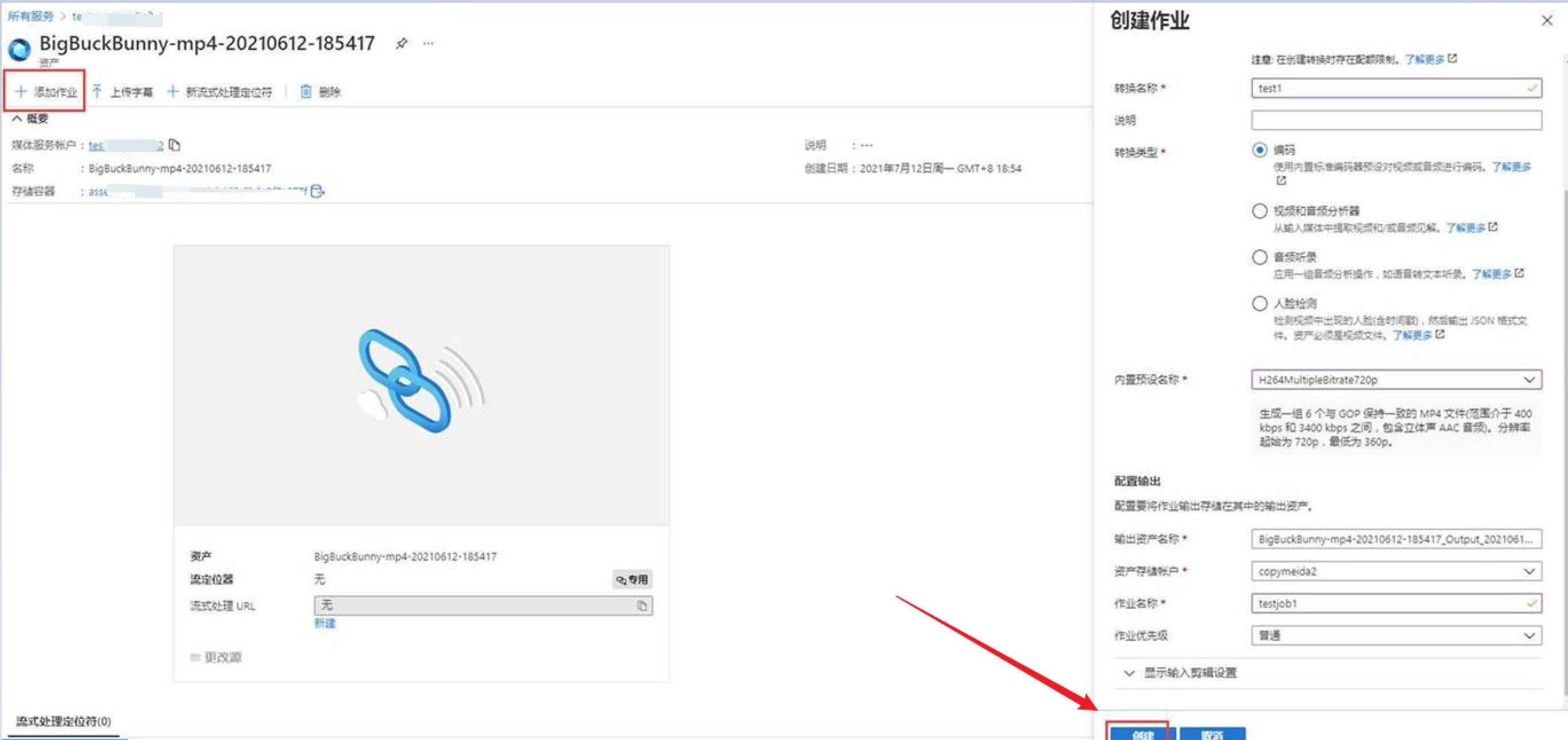Select the video and audio analyzer radio option
This screenshot has height=740, width=1568.
(1259, 211)
